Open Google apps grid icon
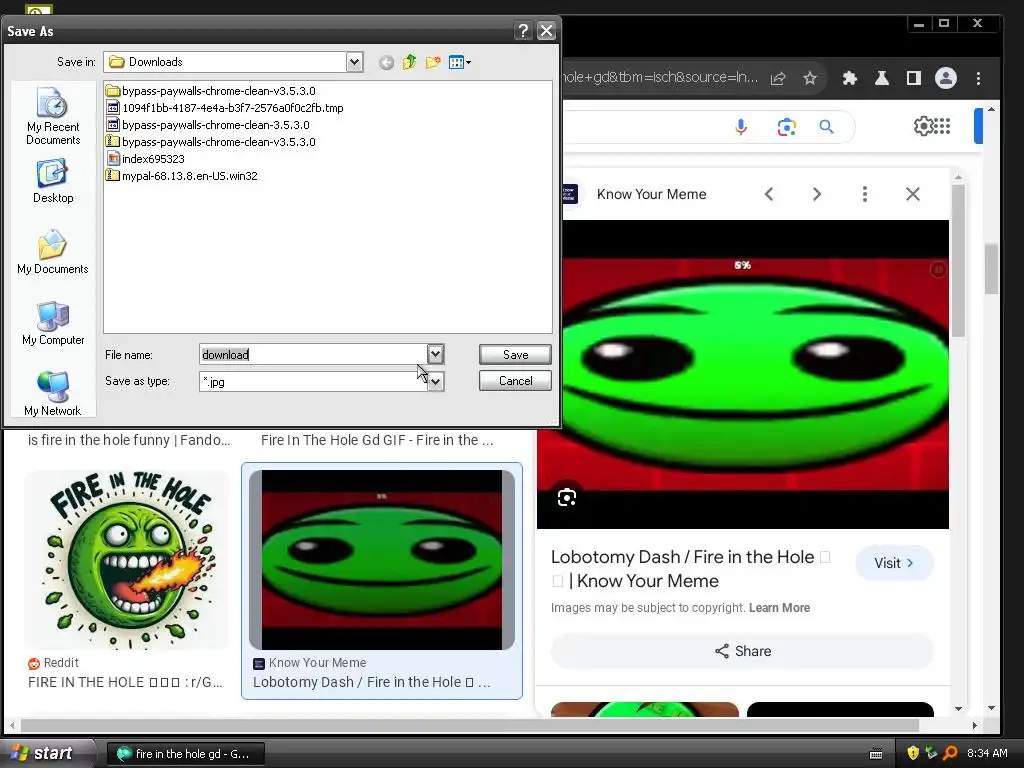This screenshot has width=1024, height=768. pyautogui.click(x=942, y=125)
